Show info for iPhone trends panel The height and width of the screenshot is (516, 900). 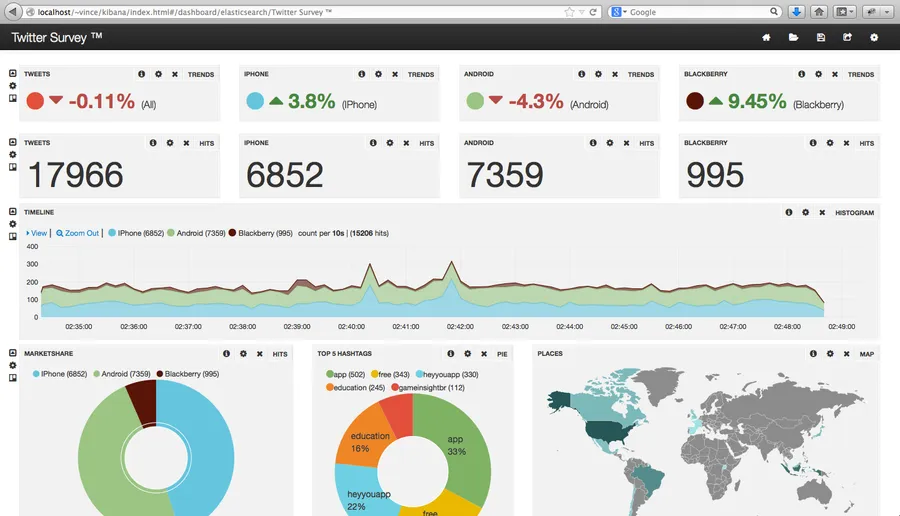pos(362,74)
